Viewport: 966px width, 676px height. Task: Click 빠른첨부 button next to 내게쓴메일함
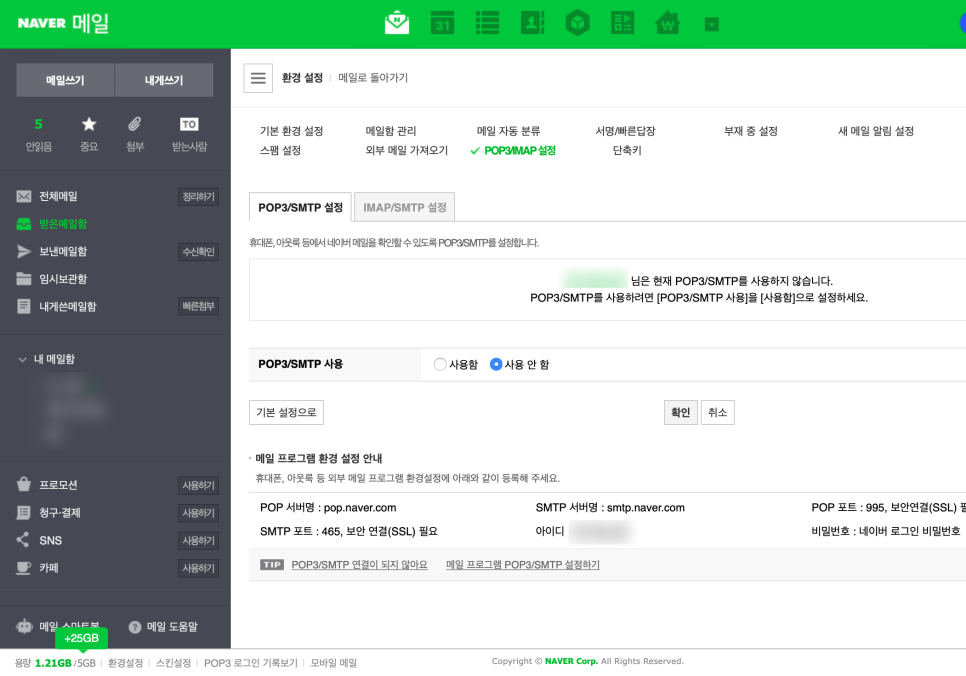click(x=198, y=306)
